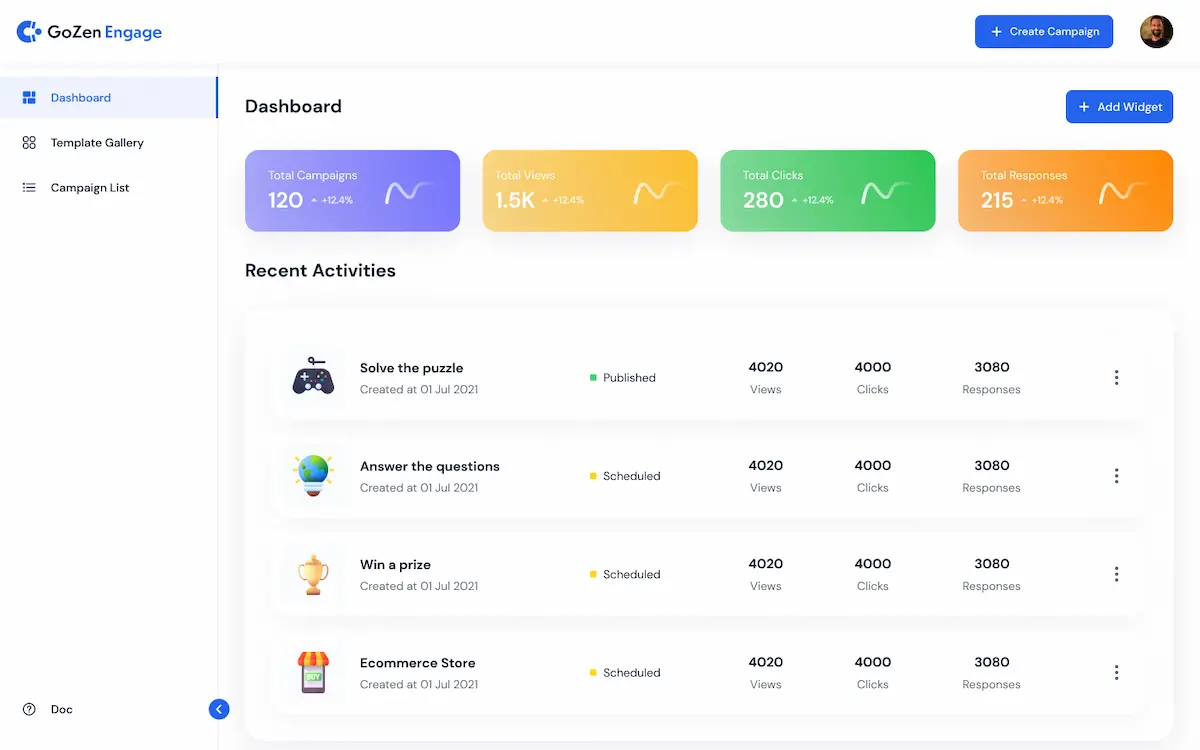1200x750 pixels.
Task: Click the game controller icon for Solve the puzzle
Action: tap(313, 377)
